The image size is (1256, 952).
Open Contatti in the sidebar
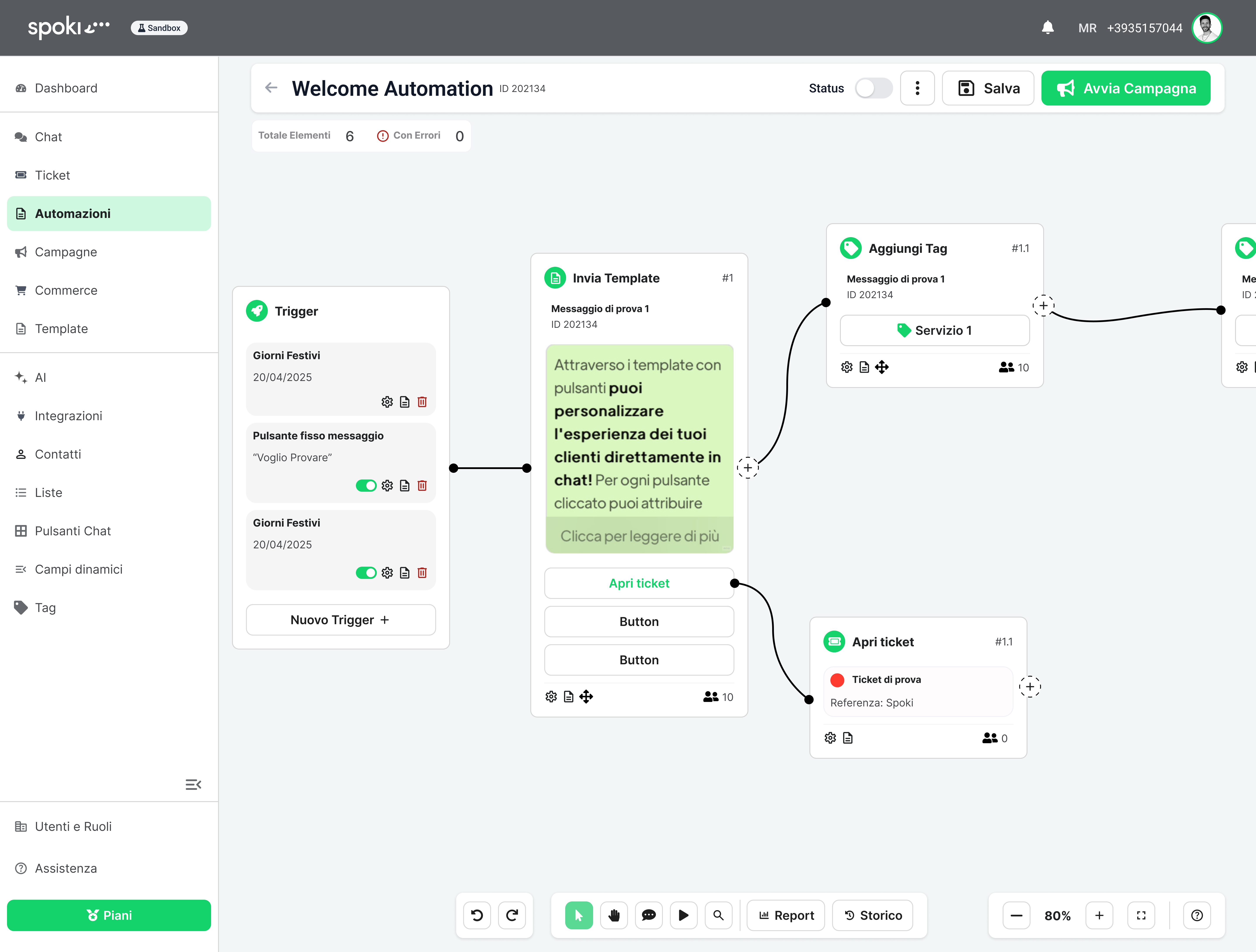pos(109,454)
